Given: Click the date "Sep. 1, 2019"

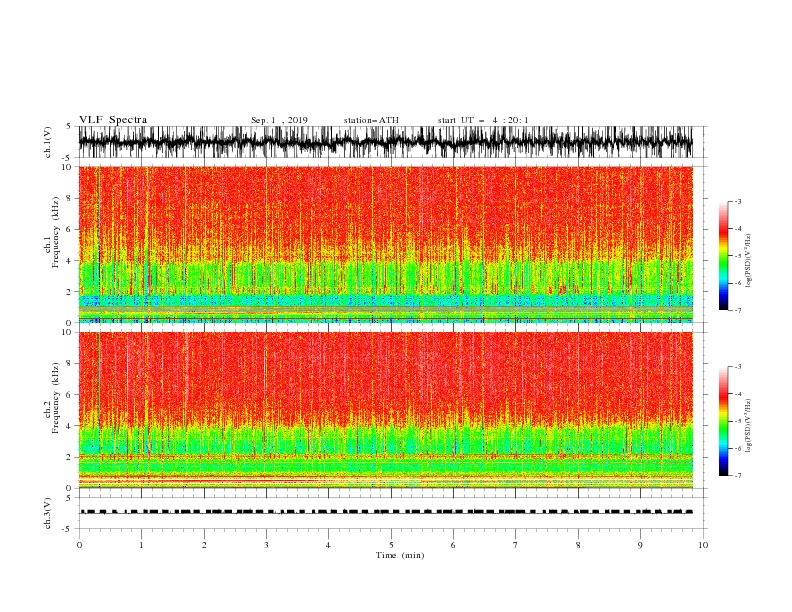Looking at the screenshot, I should (x=279, y=120).
